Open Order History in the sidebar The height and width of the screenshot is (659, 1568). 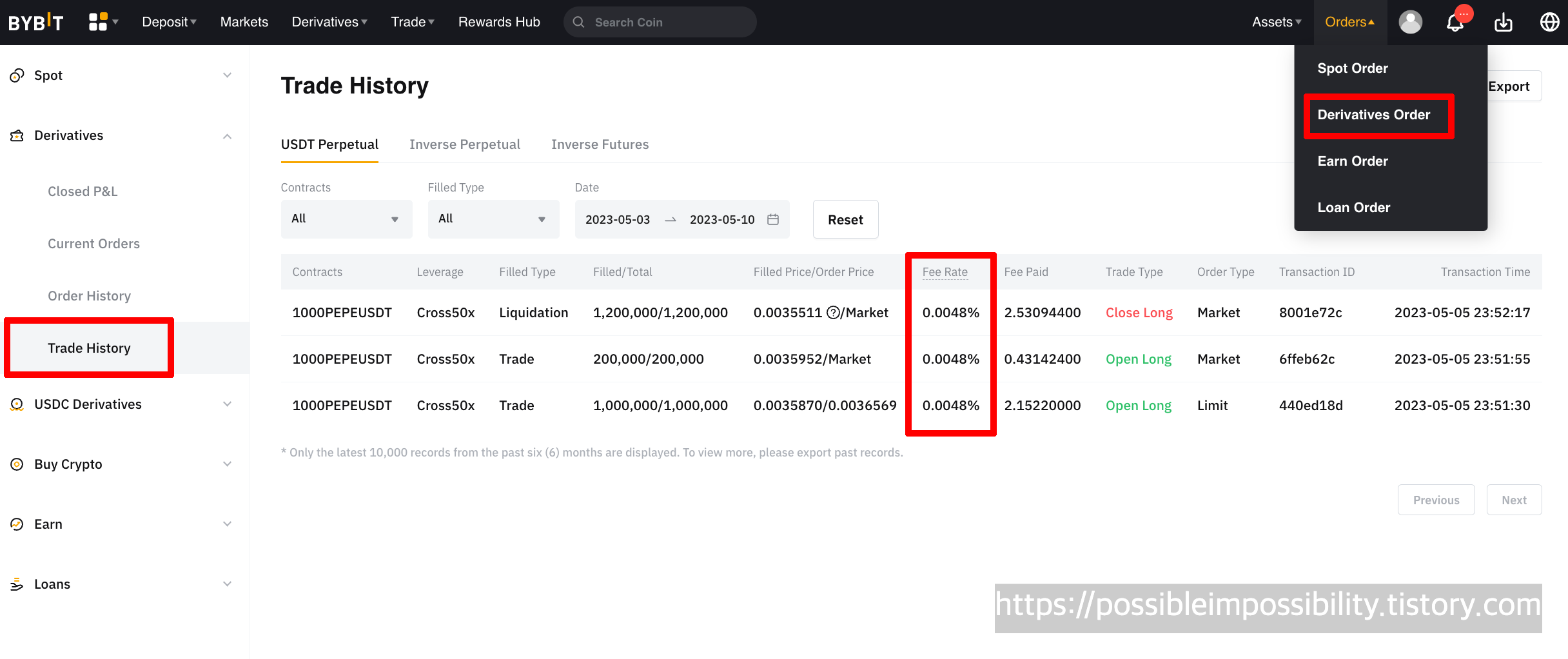pos(89,296)
